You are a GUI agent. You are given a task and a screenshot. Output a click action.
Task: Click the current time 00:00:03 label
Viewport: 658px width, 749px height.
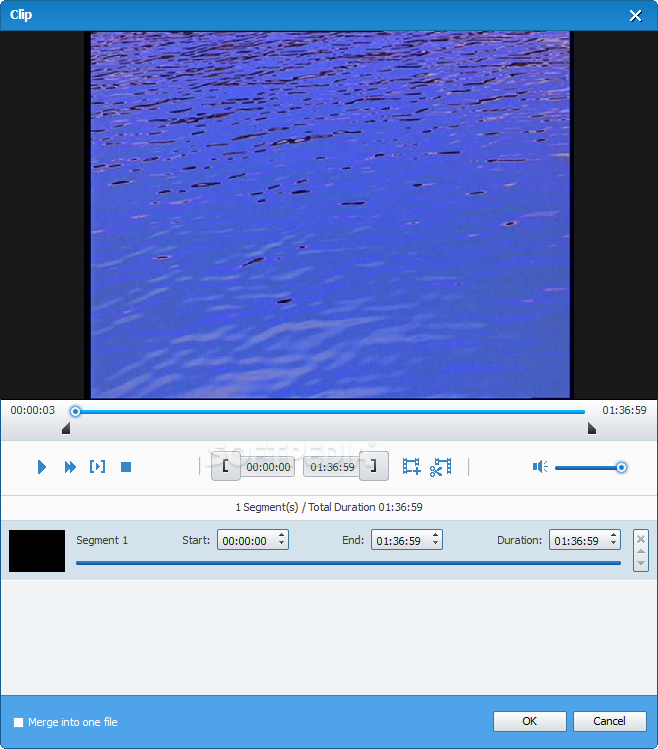(x=32, y=410)
